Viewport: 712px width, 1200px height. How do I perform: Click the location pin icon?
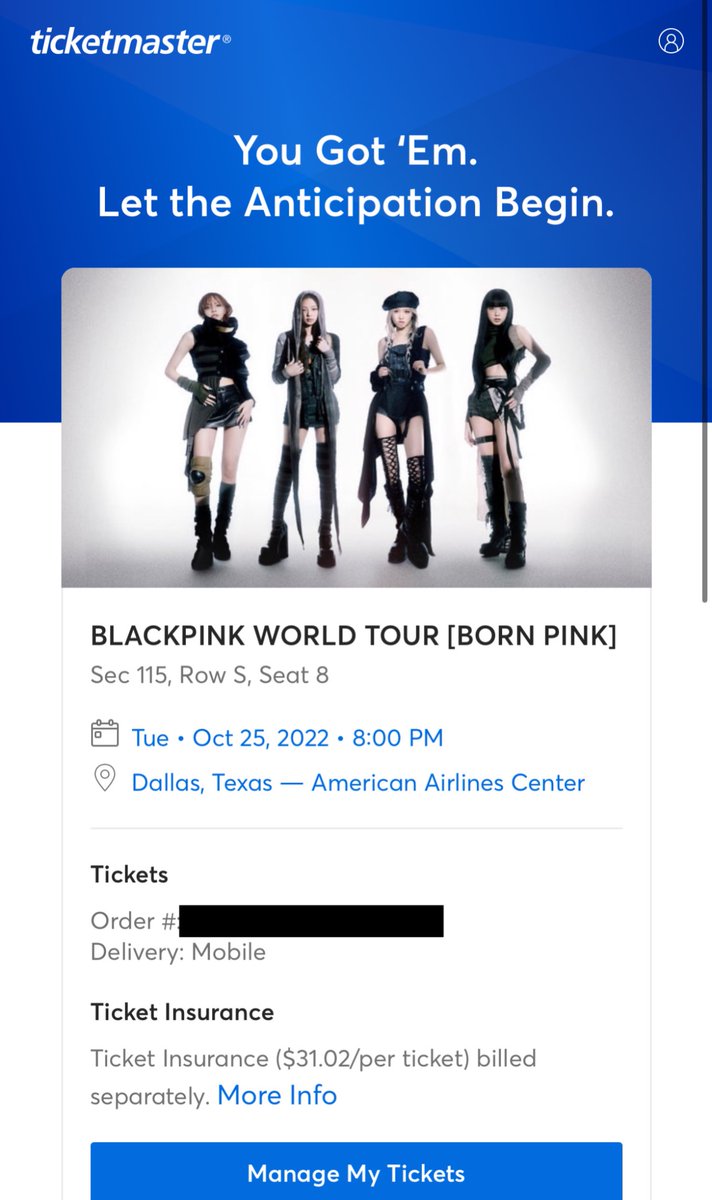105,779
